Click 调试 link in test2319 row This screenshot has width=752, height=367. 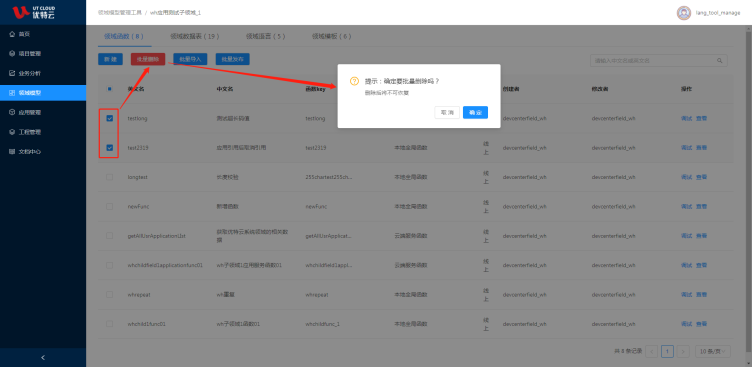[x=686, y=148]
